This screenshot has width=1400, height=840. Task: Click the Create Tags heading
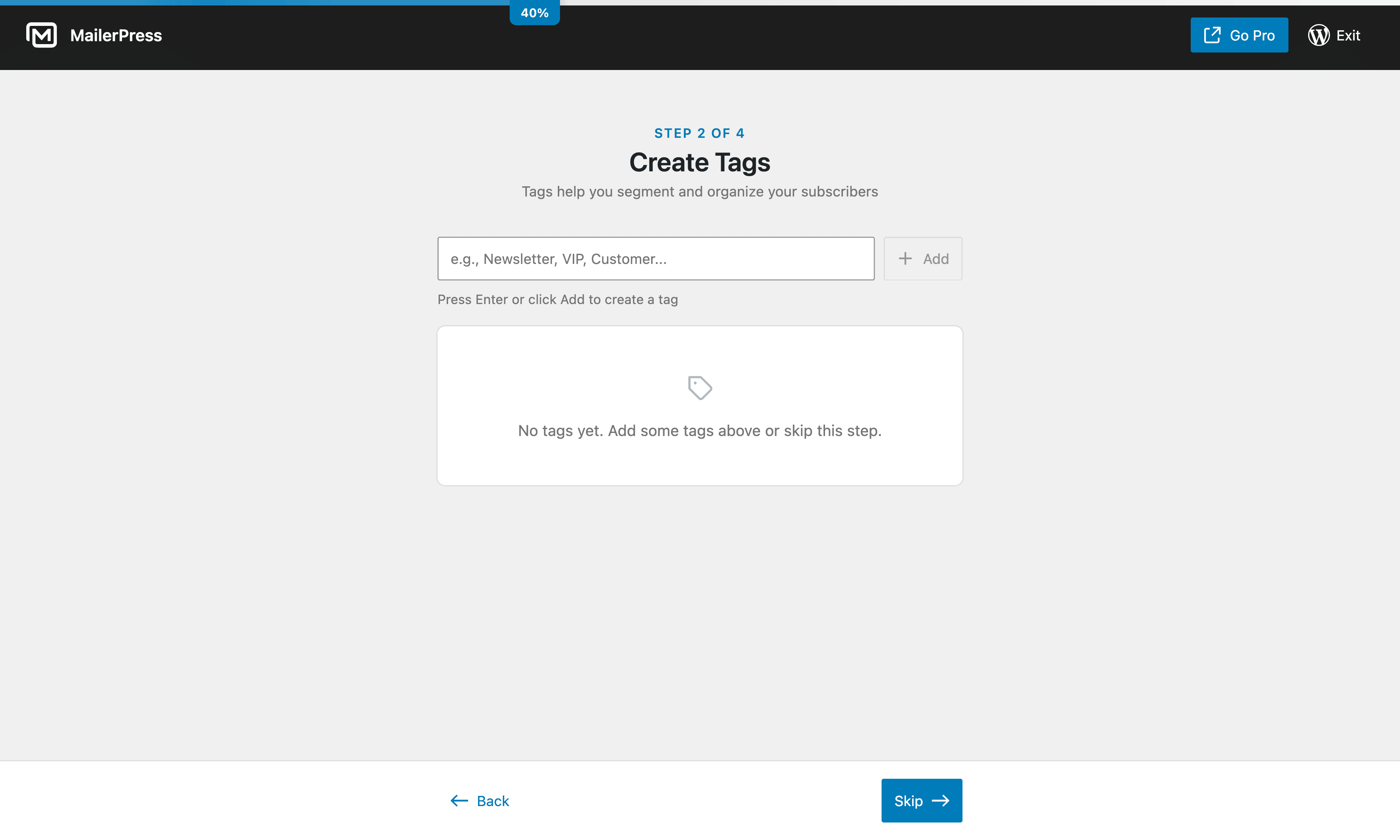(699, 163)
